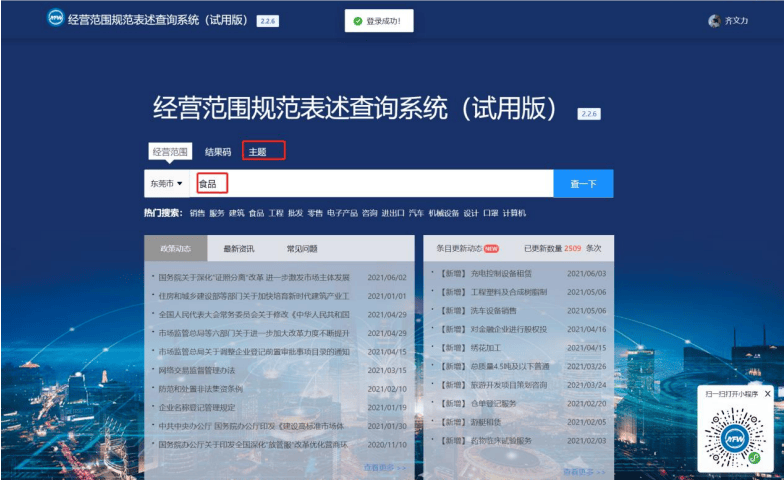Open the 东莞市 city dropdown
The height and width of the screenshot is (480, 784).
coord(166,184)
